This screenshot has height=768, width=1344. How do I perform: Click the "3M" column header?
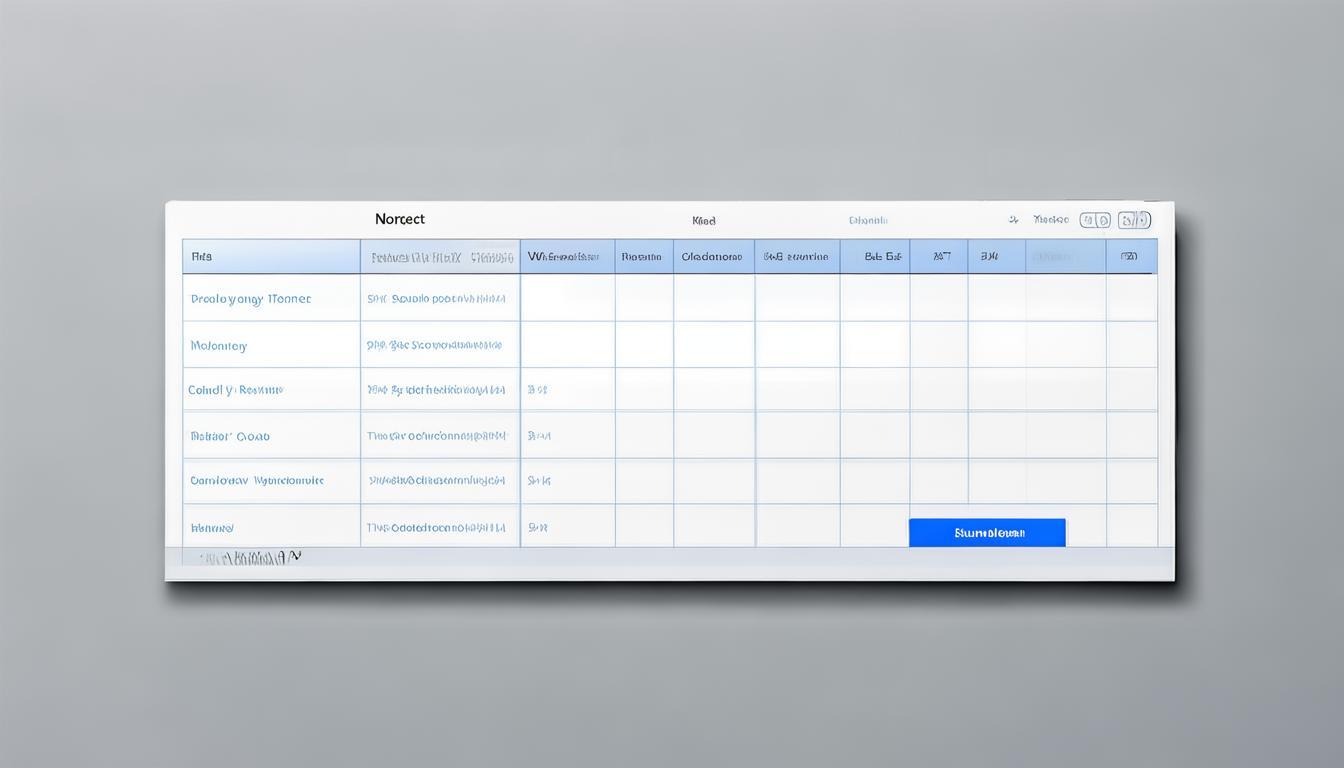989,256
